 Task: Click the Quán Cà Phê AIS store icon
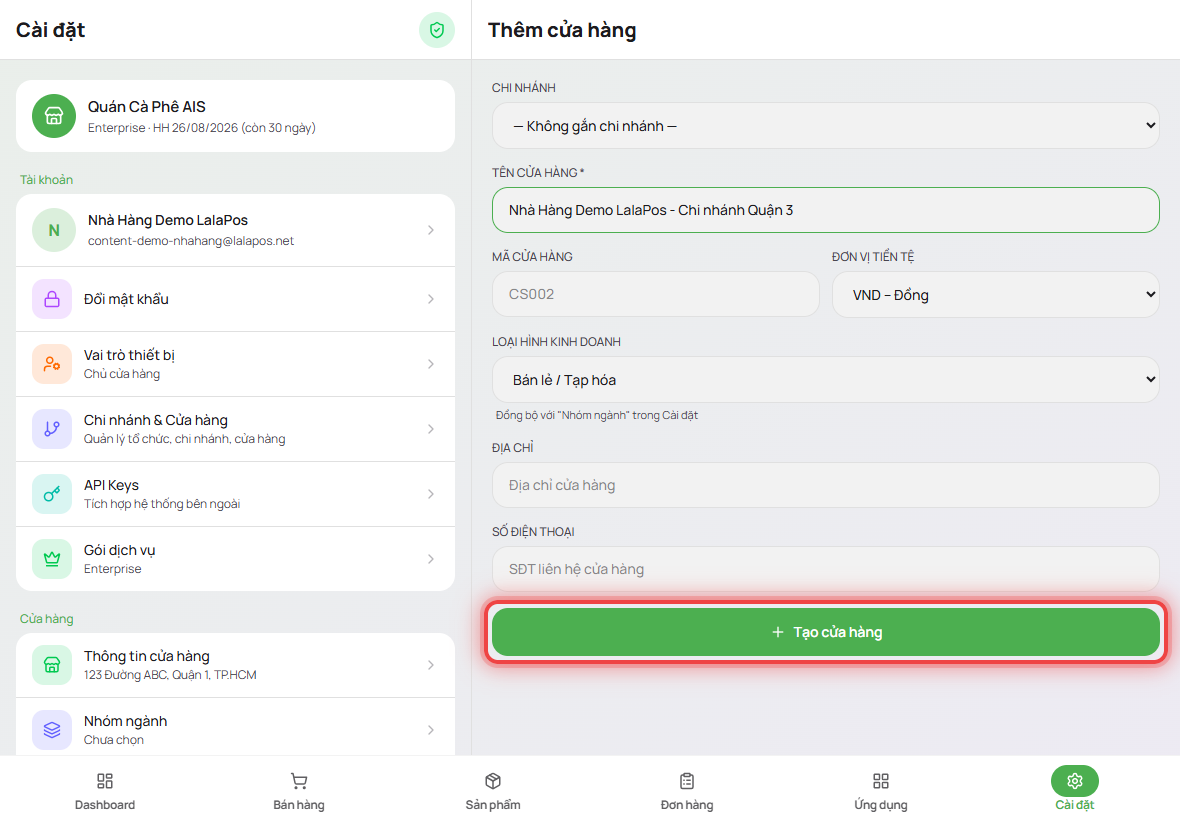point(53,116)
